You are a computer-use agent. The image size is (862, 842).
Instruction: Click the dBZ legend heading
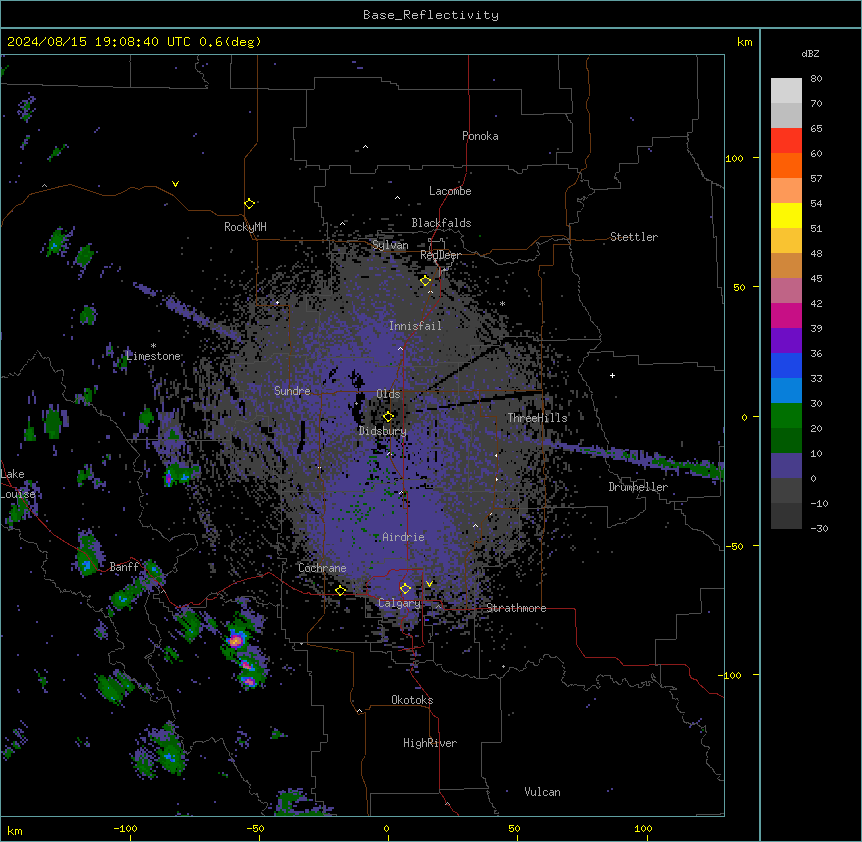point(810,54)
